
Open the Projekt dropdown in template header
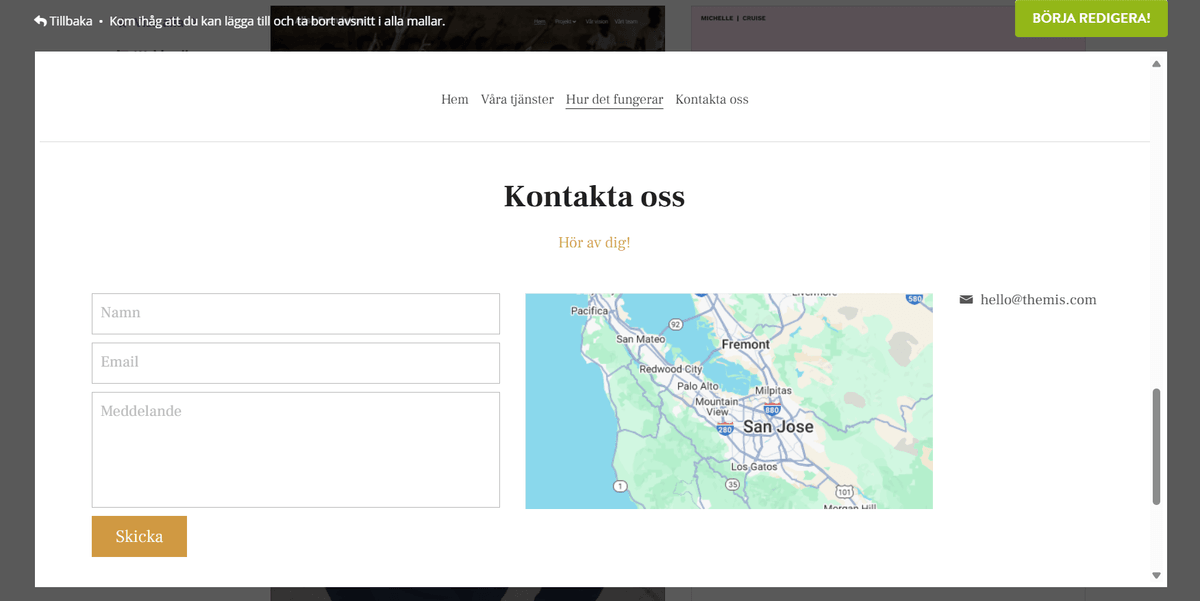pyautogui.click(x=563, y=21)
